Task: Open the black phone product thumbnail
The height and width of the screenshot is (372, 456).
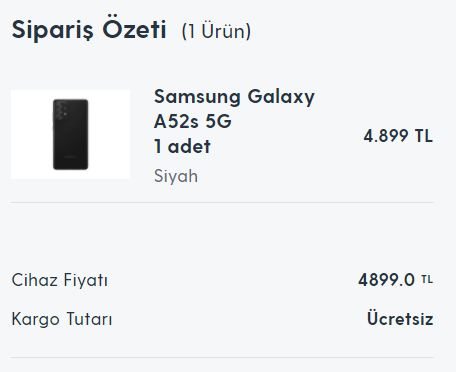Action: (x=71, y=134)
